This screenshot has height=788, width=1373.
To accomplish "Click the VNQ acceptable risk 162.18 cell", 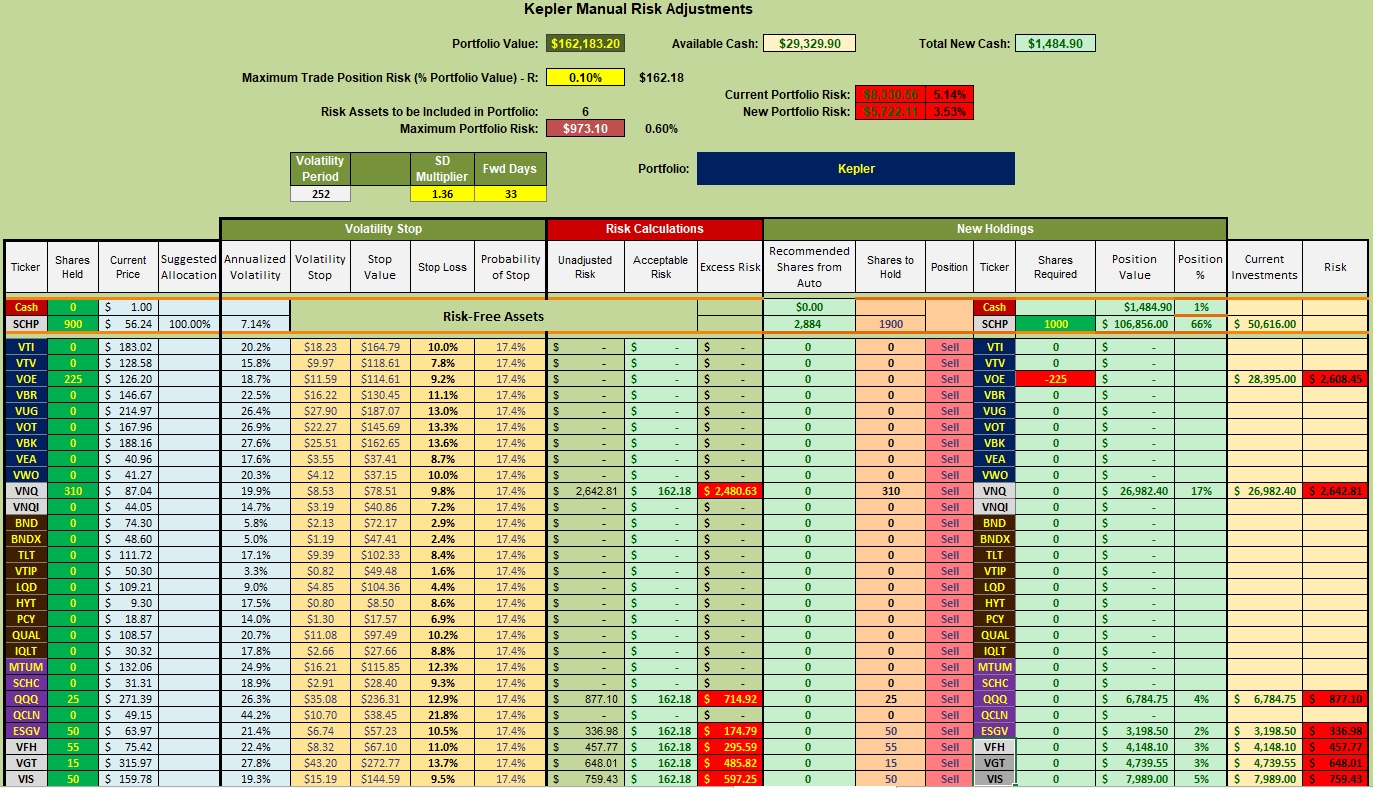I will tap(661, 491).
